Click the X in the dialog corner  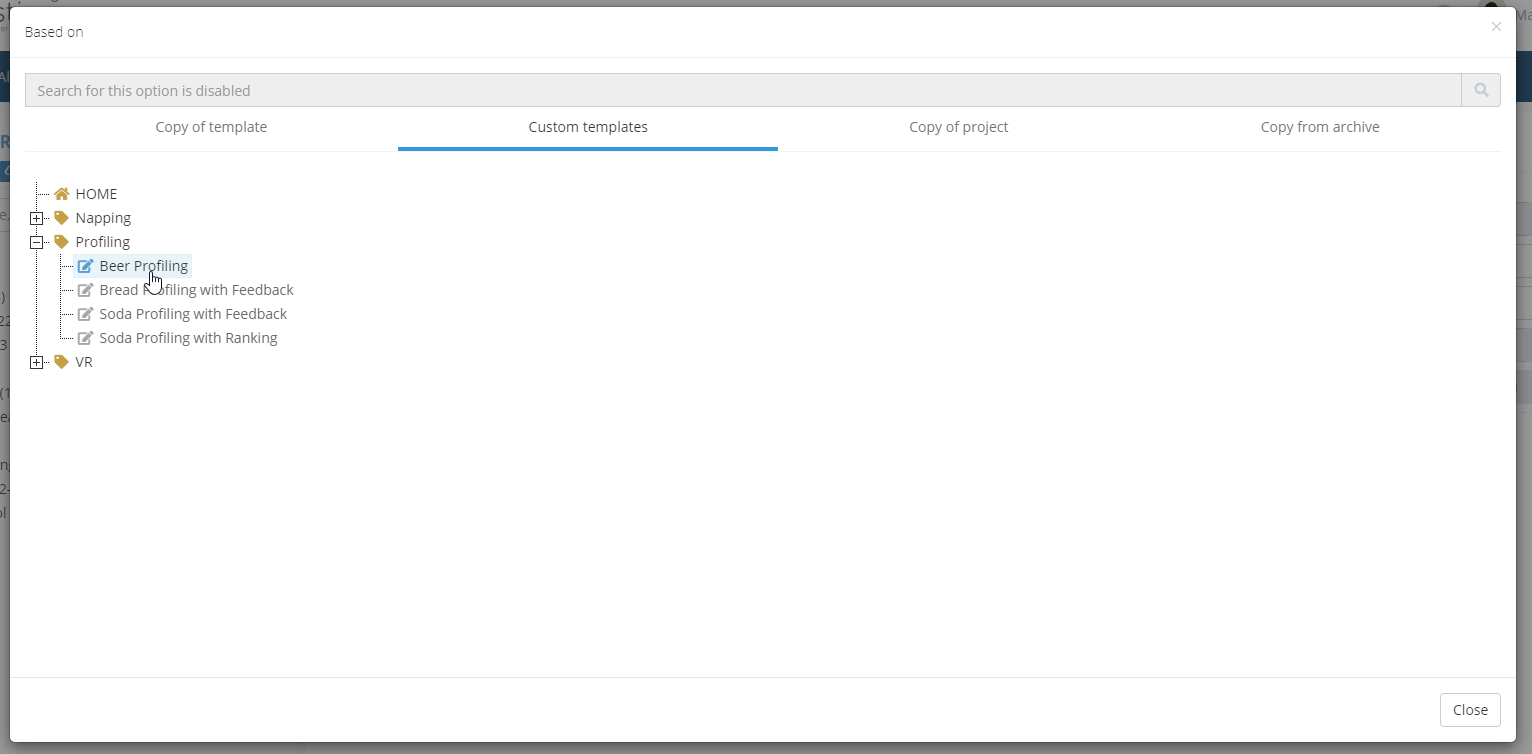(x=1496, y=26)
